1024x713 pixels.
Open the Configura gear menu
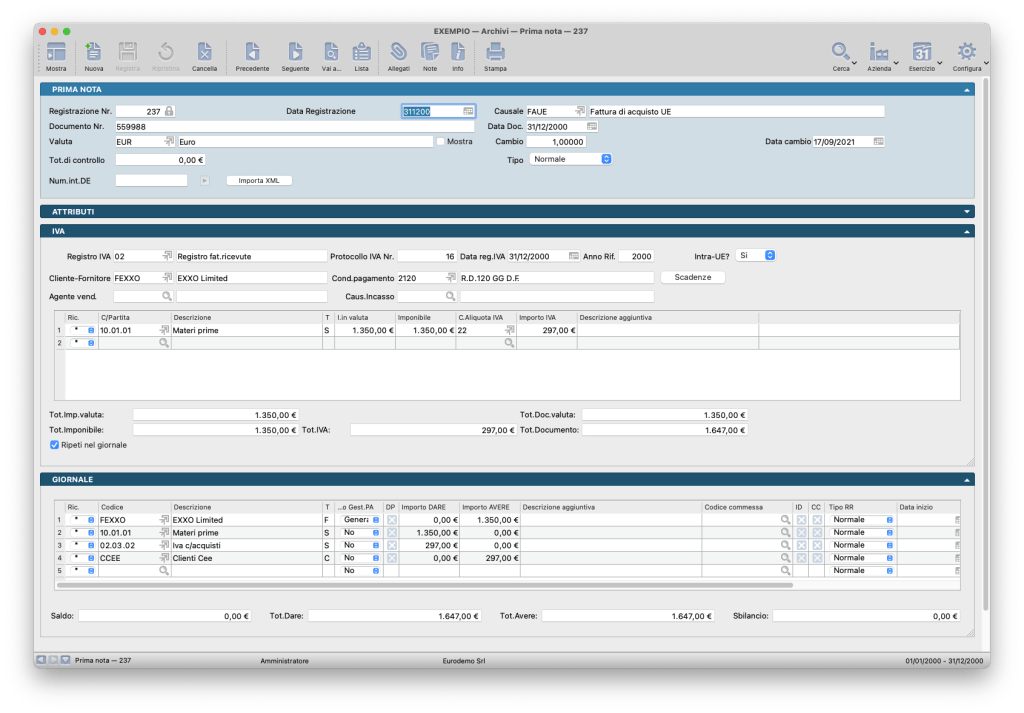966,53
